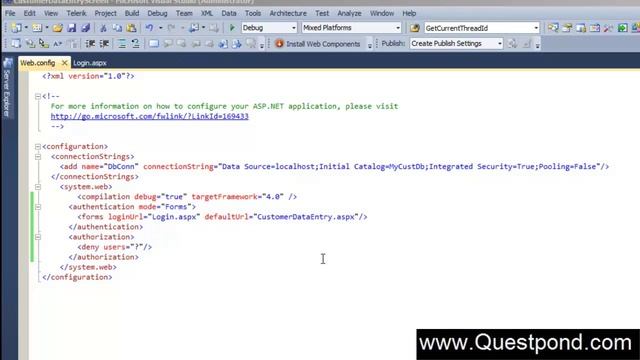
Task: Open the Tools menu
Action: tap(253, 13)
